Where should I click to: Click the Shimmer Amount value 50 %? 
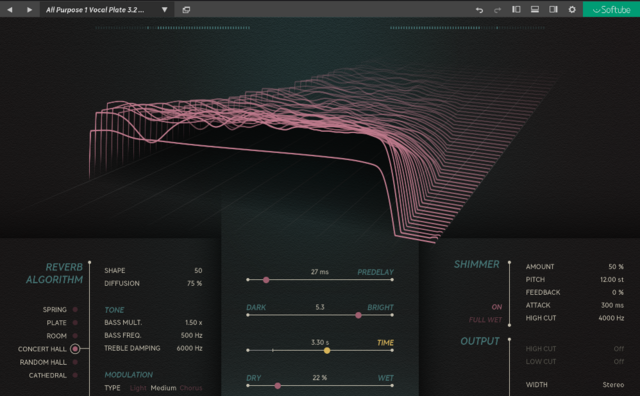coord(616,267)
